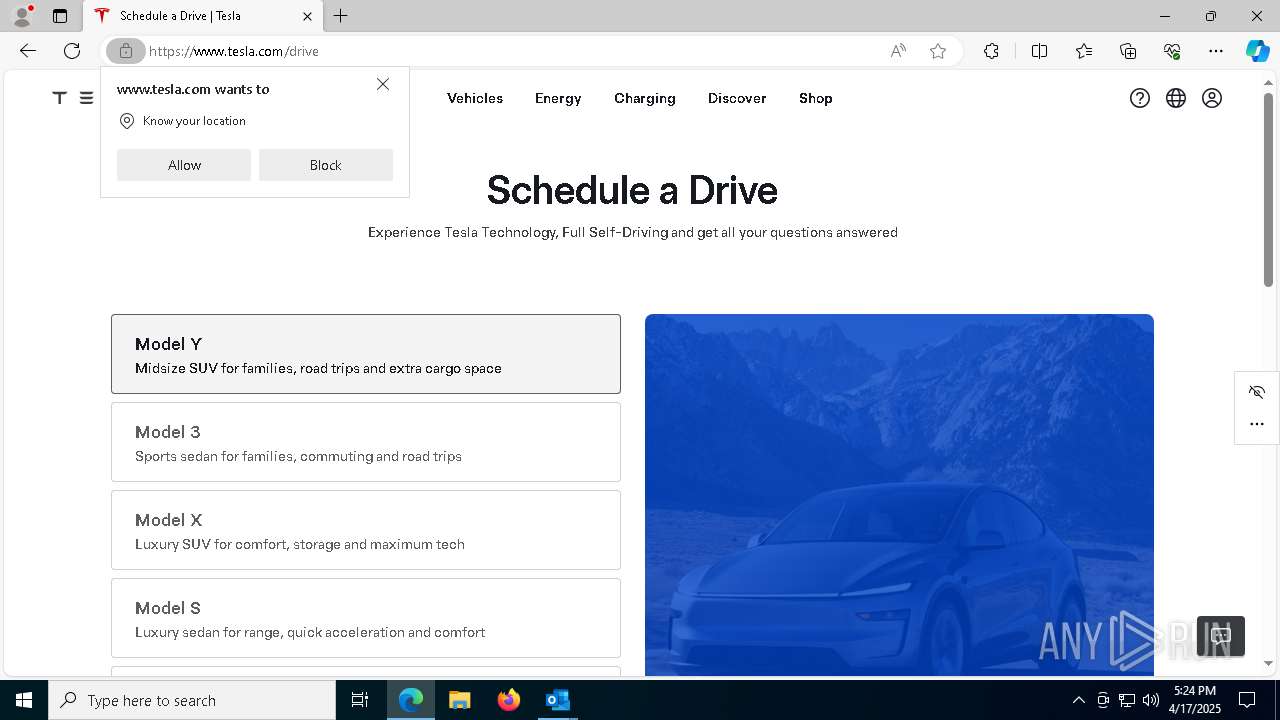Open the account profile icon
Screen dimensions: 1280x720
coord(1212,98)
